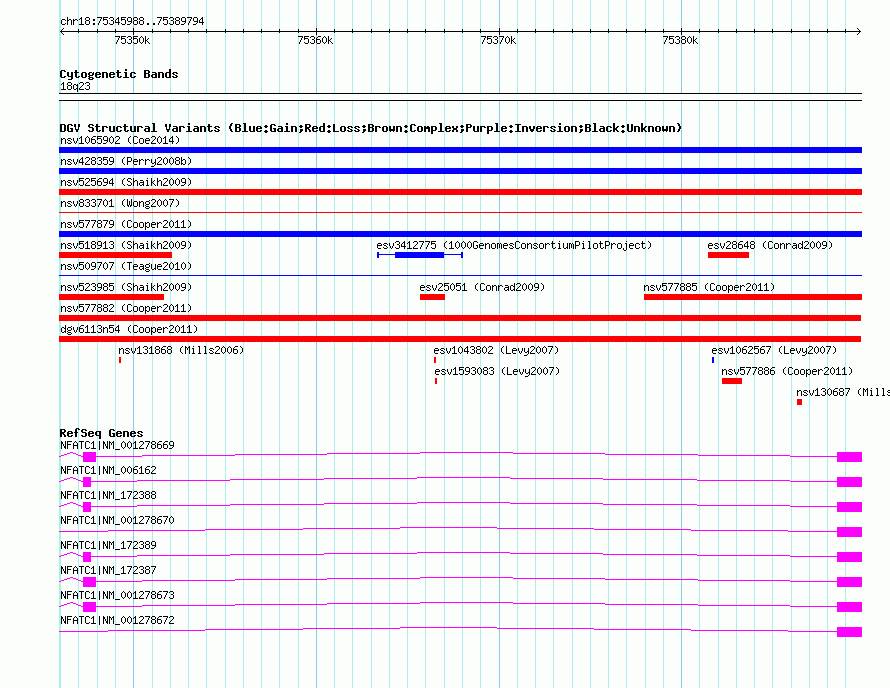Viewport: 890px width, 688px height.
Task: Click the esv1062567 (Levy2007) label
Action: (x=774, y=350)
